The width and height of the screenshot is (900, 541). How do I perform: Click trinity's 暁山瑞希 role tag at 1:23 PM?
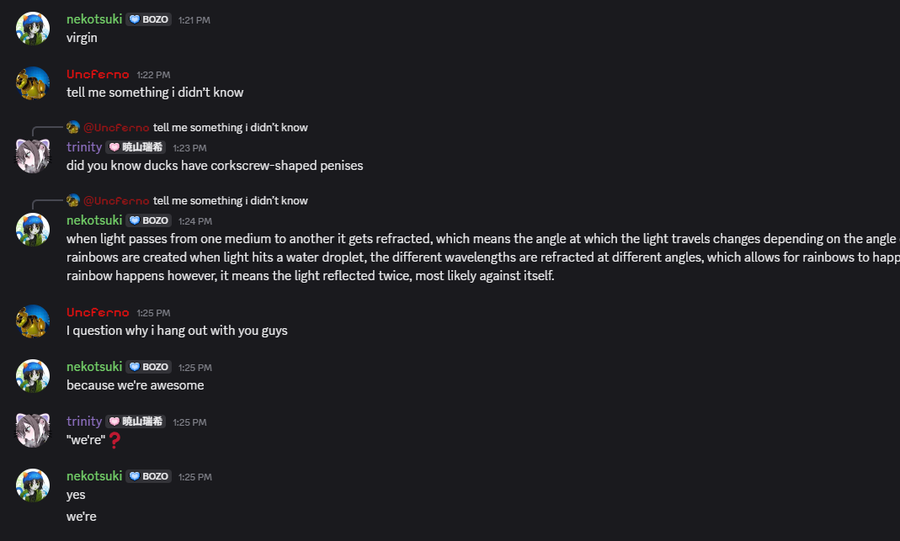pos(137,147)
